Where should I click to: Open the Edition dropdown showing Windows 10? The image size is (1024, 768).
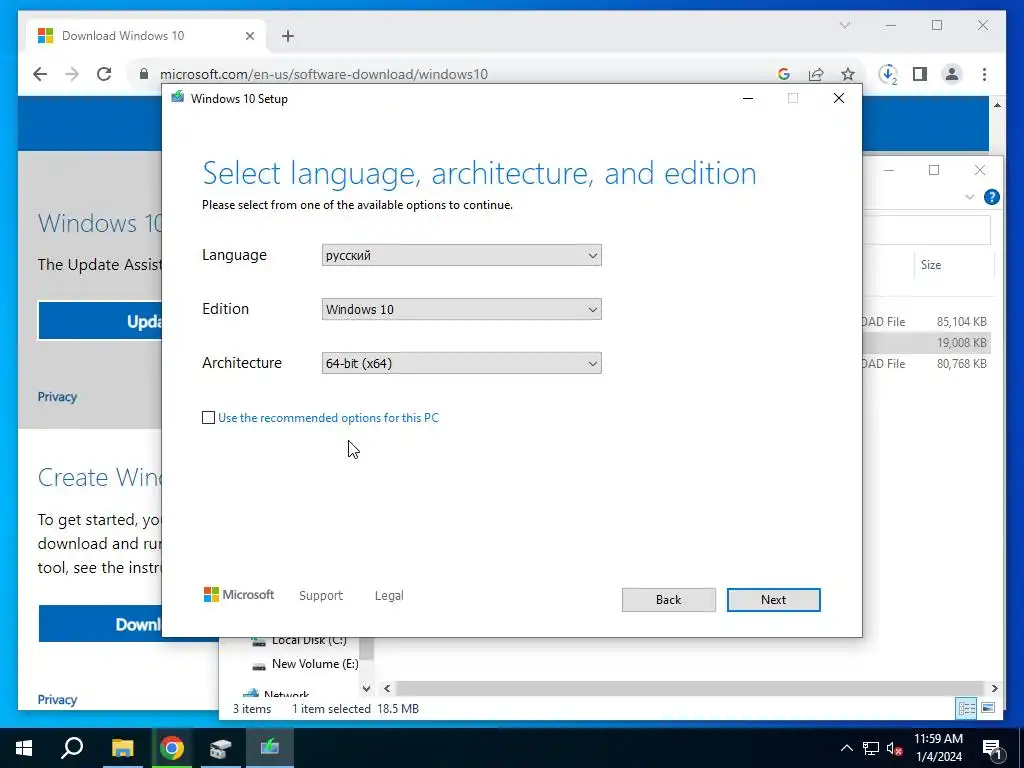(461, 310)
